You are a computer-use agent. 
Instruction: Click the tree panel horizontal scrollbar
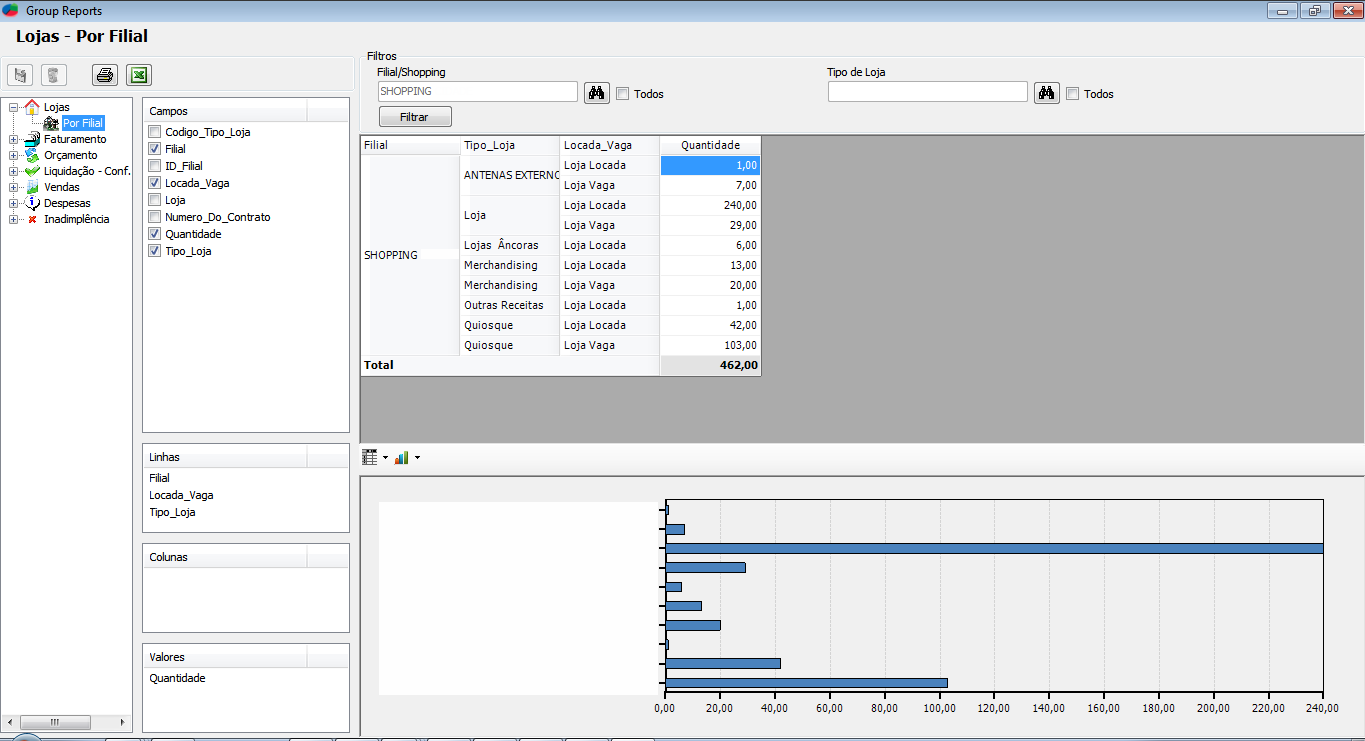(68, 722)
